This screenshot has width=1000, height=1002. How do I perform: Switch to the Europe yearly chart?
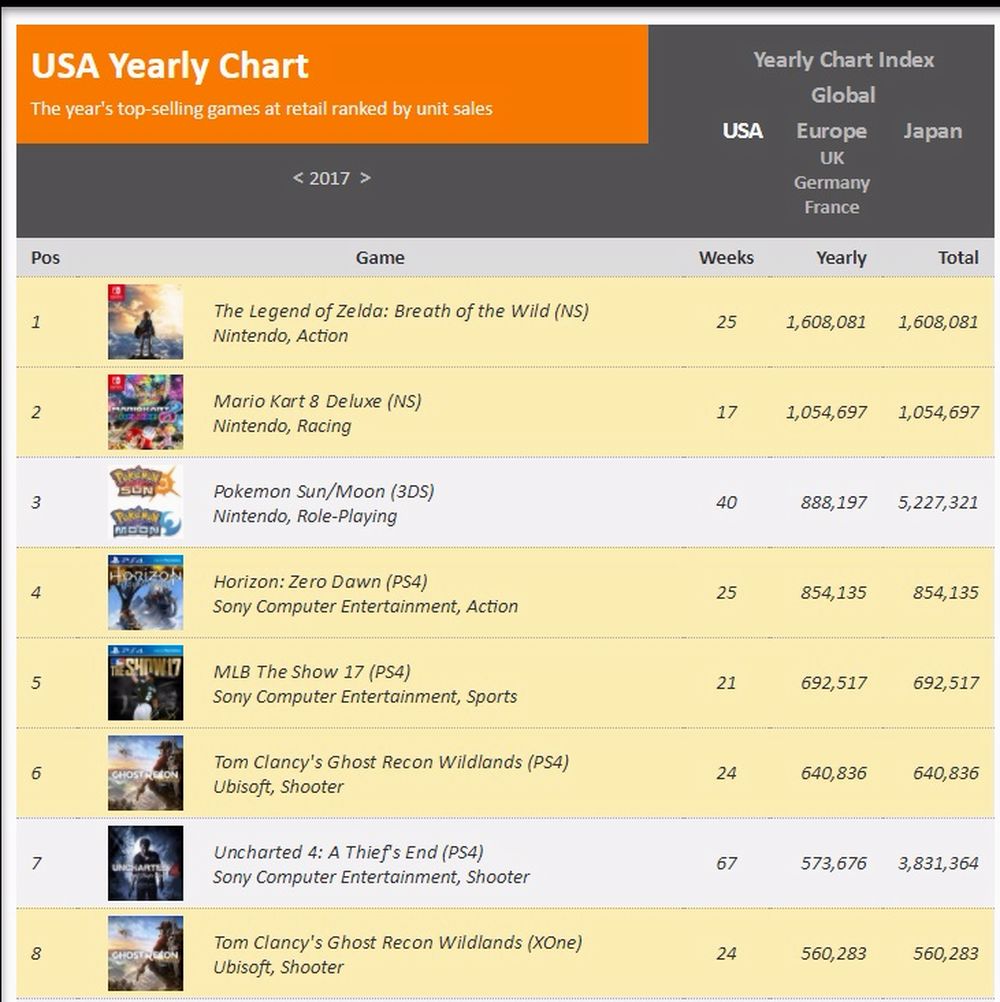[831, 131]
